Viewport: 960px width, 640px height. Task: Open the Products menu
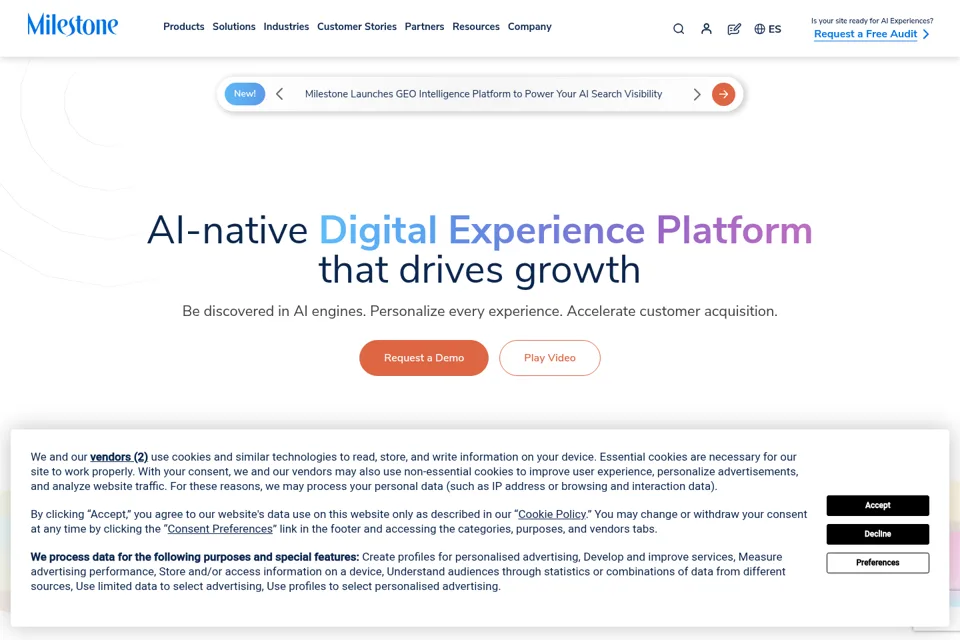(x=184, y=26)
